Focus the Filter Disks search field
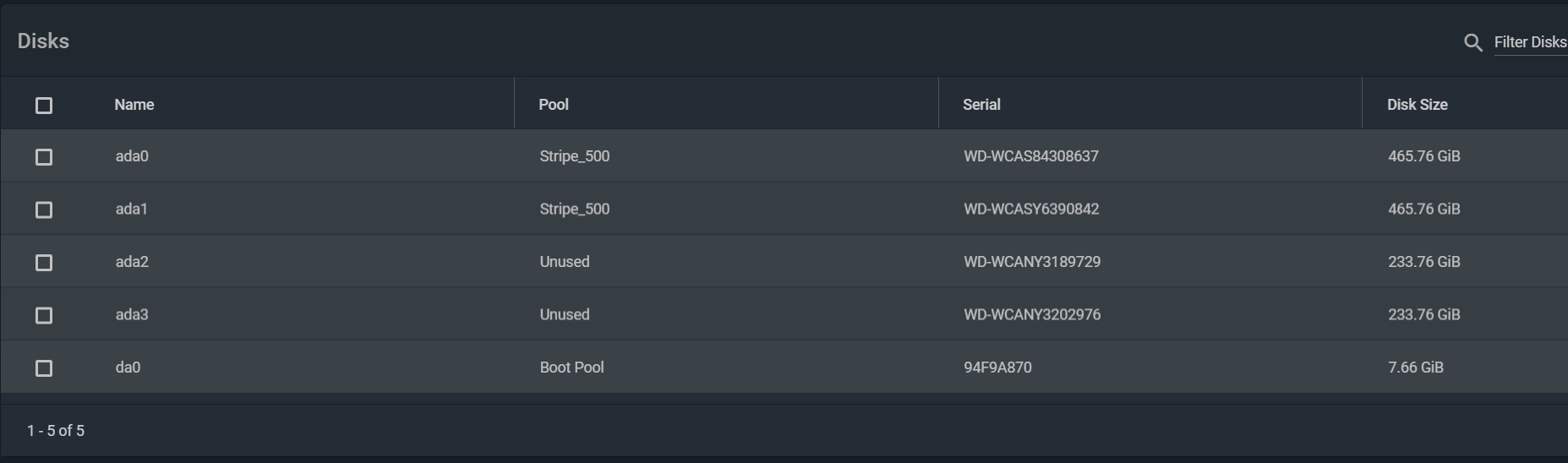 click(1531, 42)
